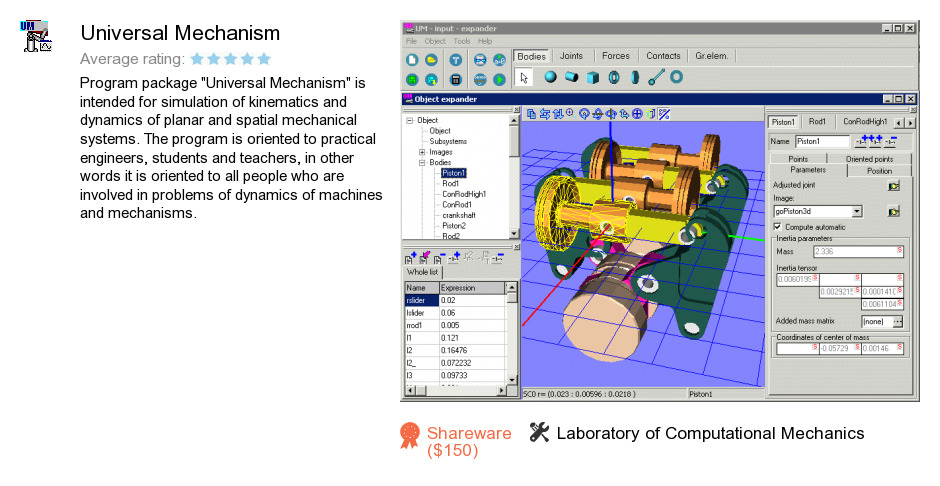The image size is (940, 486).
Task: Open the Tools menu
Action: tap(462, 41)
